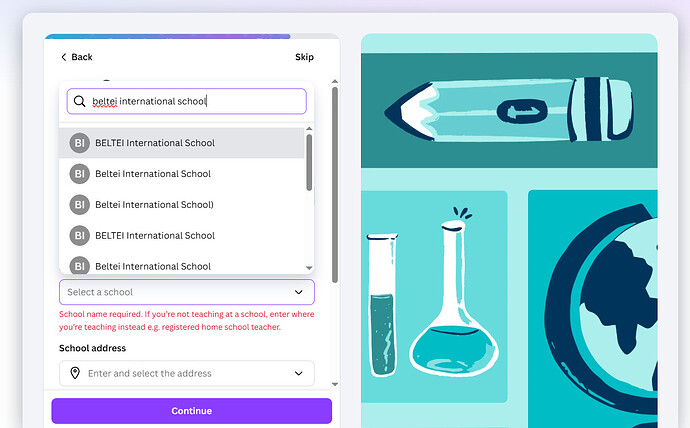
Task: Choose the last visible Beltei International School result
Action: pos(181,264)
